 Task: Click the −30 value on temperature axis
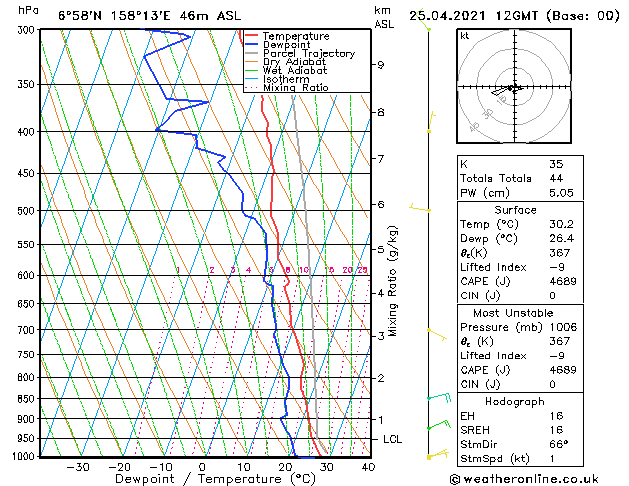tap(77, 468)
